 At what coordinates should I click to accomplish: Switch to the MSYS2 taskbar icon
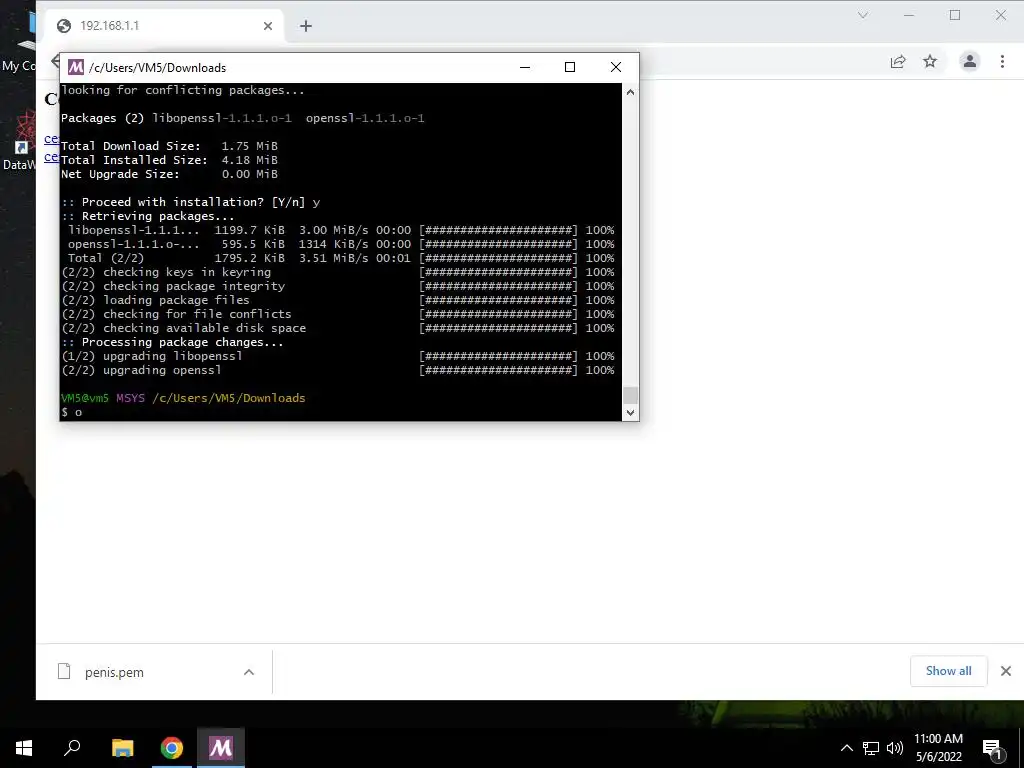(221, 748)
